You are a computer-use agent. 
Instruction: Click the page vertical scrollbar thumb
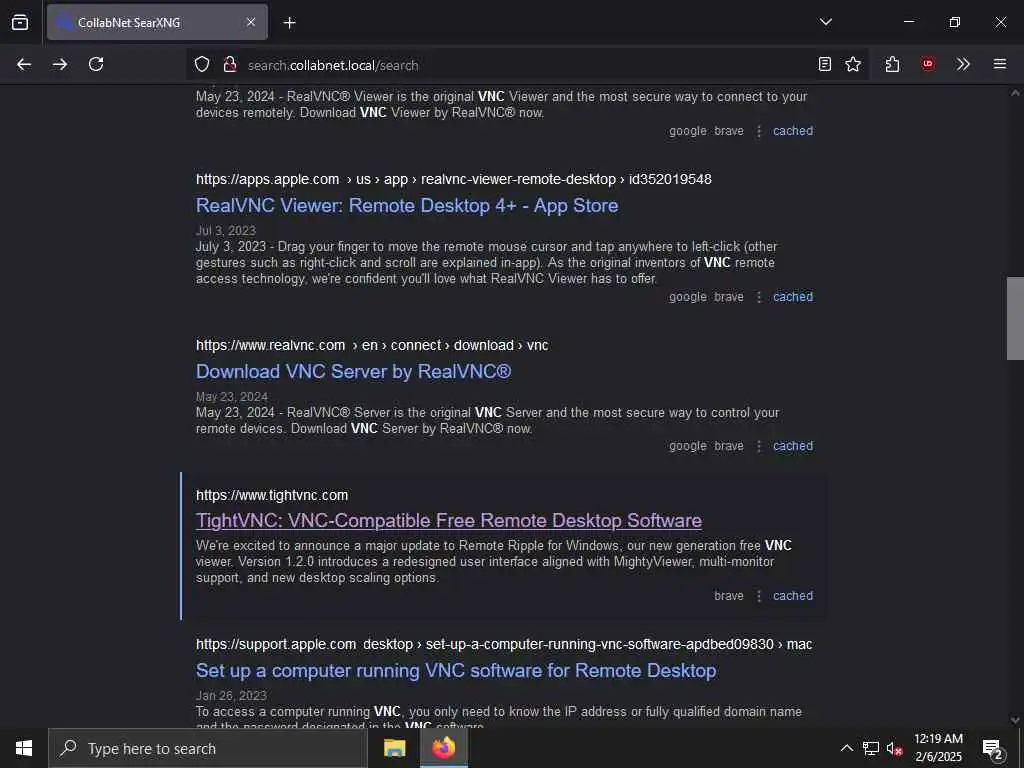click(1015, 318)
